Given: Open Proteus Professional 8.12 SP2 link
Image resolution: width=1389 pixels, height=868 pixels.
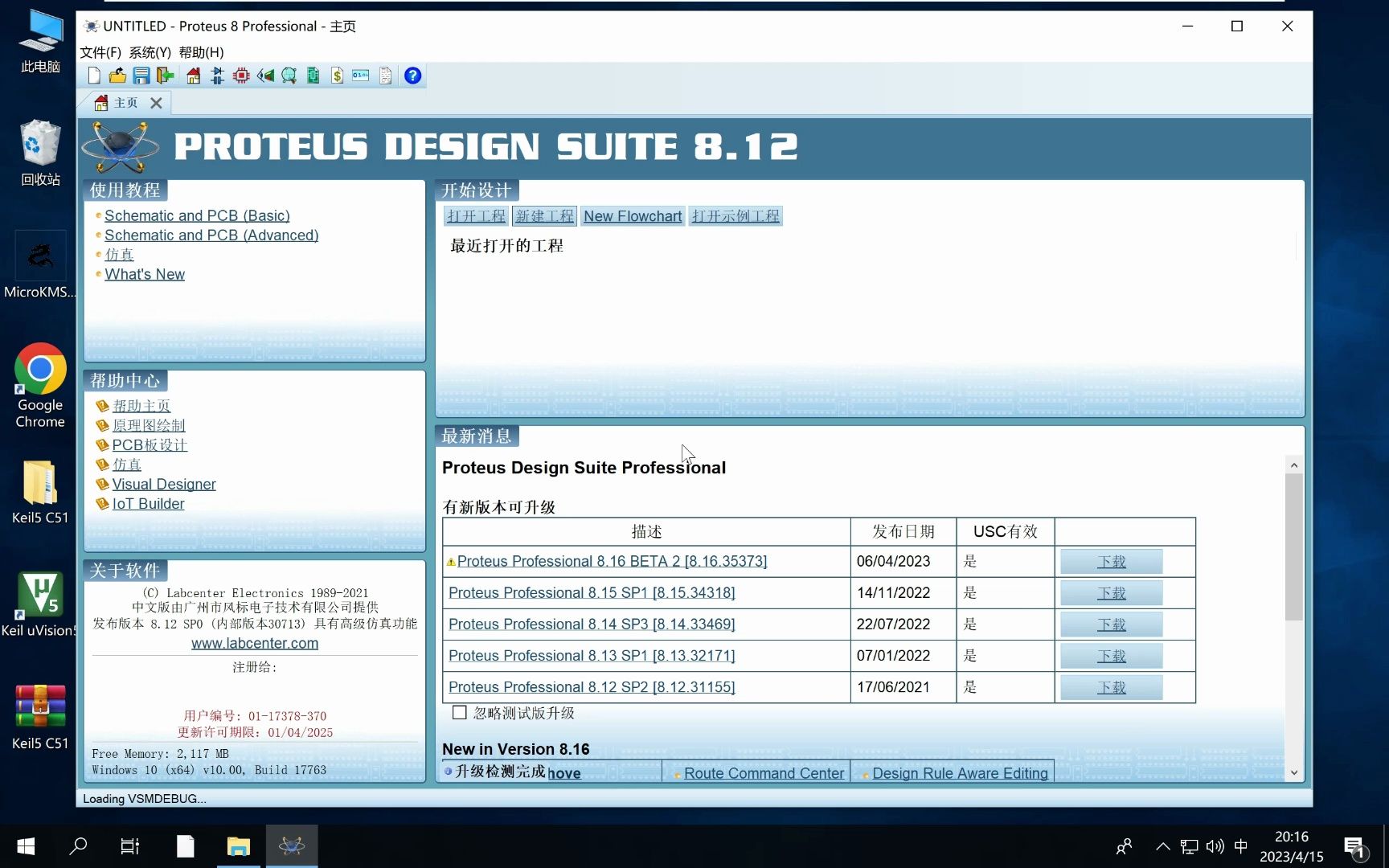Looking at the screenshot, I should [x=592, y=687].
